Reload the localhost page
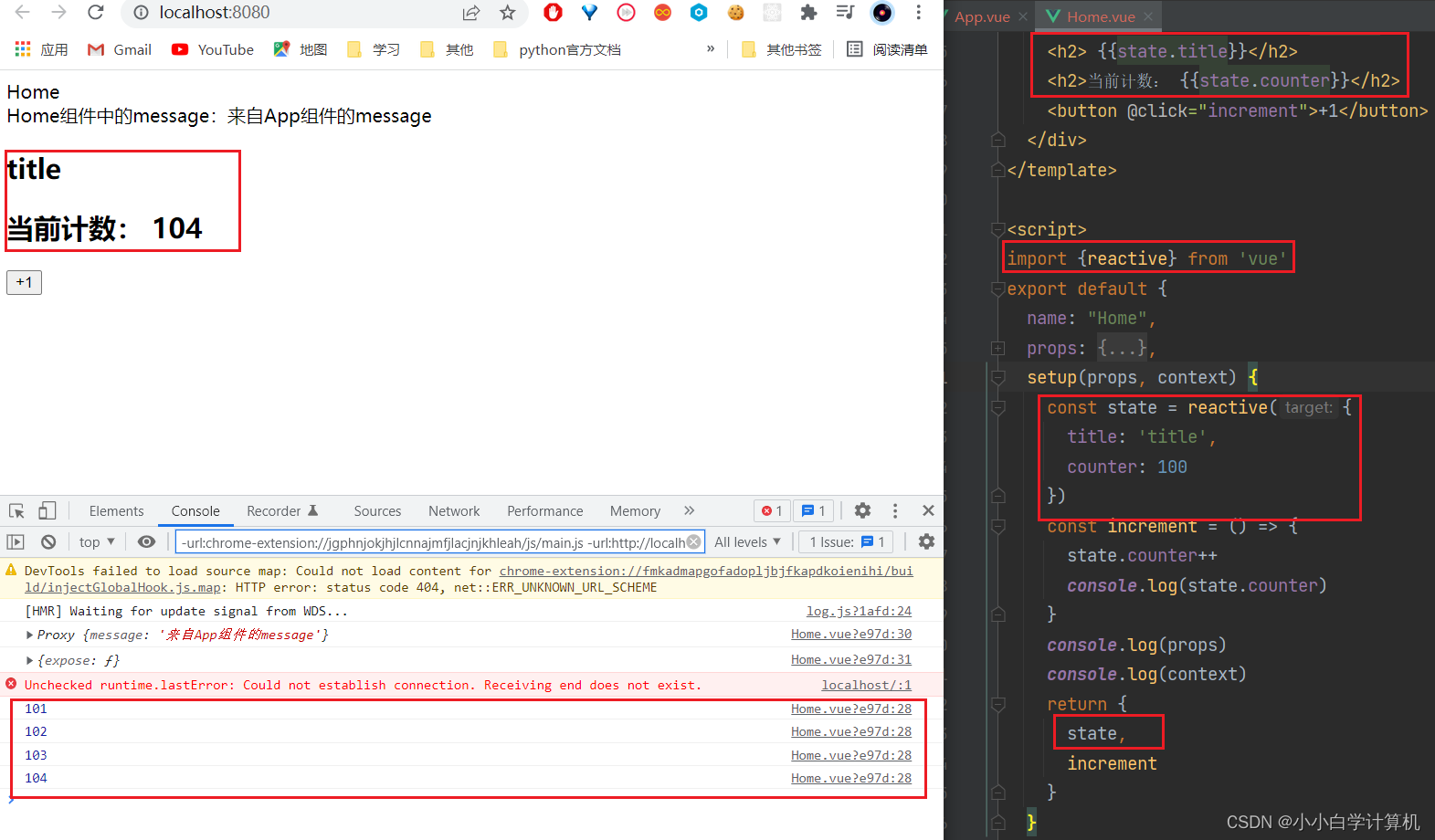The width and height of the screenshot is (1435, 840). pyautogui.click(x=96, y=12)
